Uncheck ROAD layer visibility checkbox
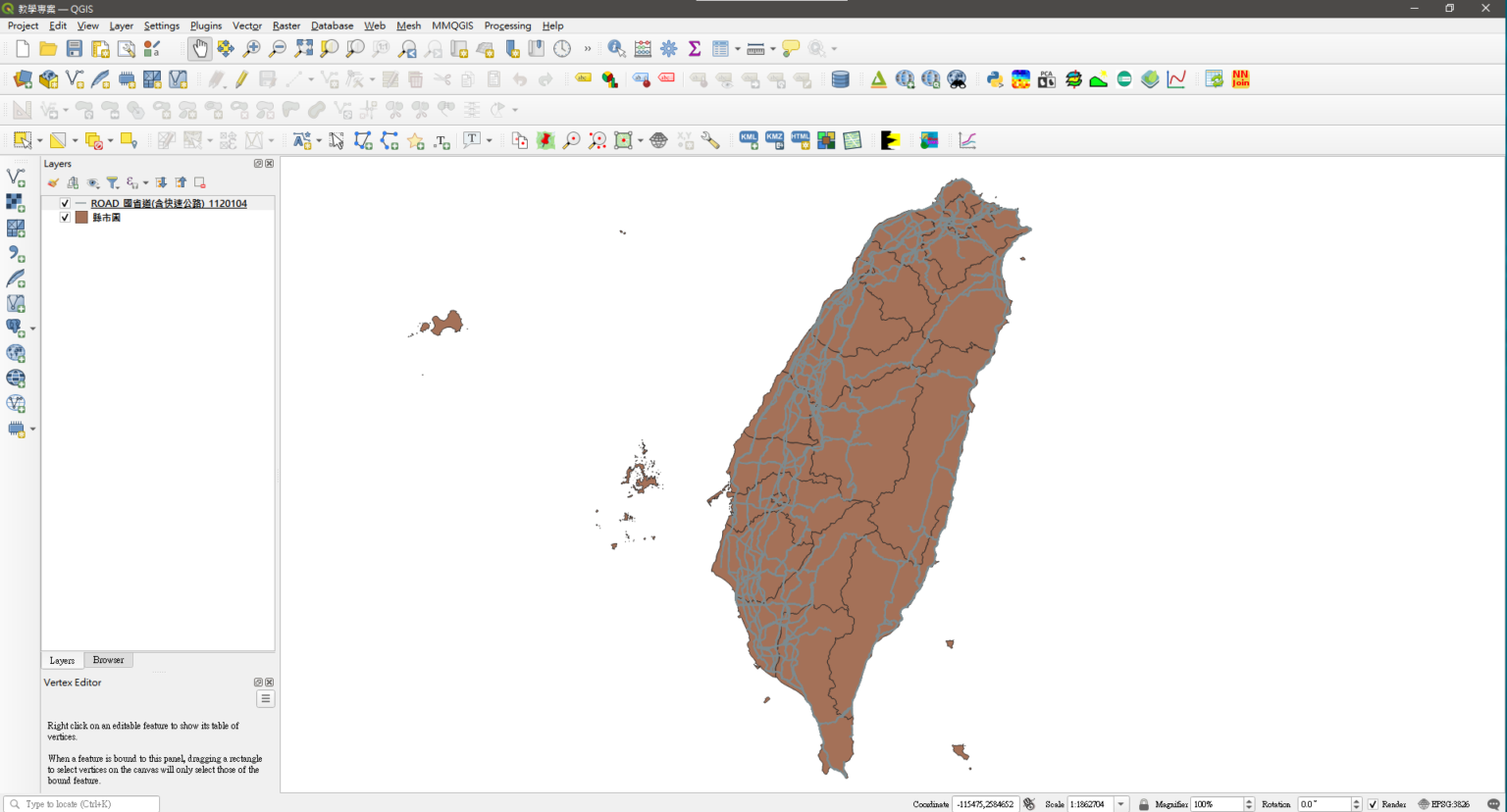 pyautogui.click(x=65, y=204)
